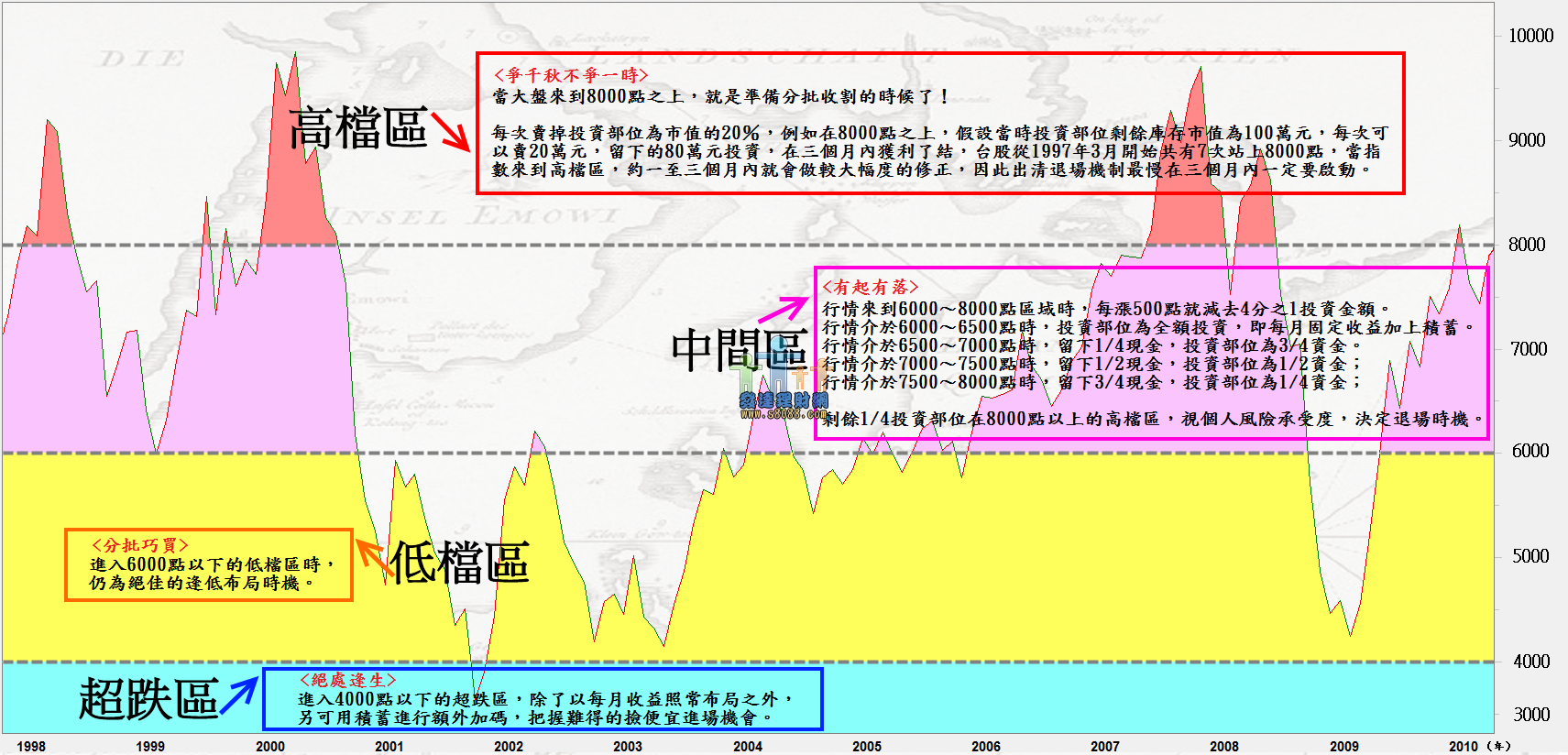Viewport: 1568px width, 755px height.
Task: Click the line 當大盤來到8000點之上
Action: click(x=719, y=96)
